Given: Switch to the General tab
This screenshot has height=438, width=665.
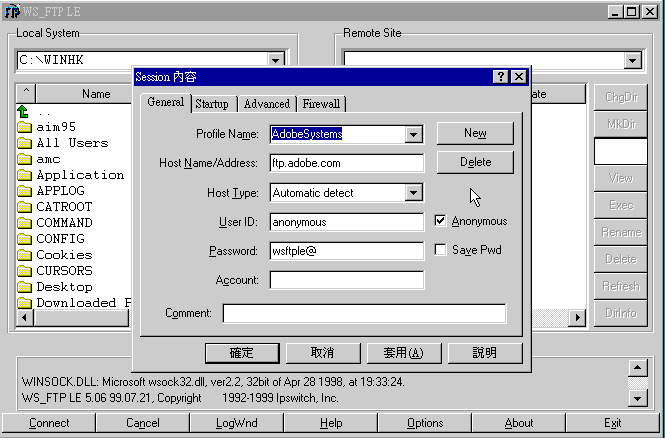Looking at the screenshot, I should click(x=165, y=102).
